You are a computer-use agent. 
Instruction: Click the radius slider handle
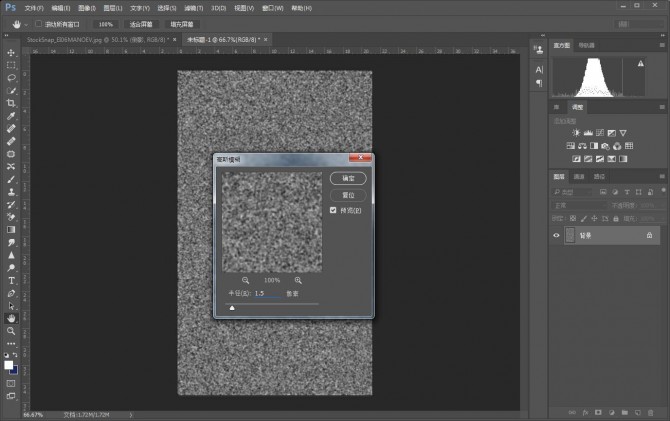pyautogui.click(x=232, y=309)
